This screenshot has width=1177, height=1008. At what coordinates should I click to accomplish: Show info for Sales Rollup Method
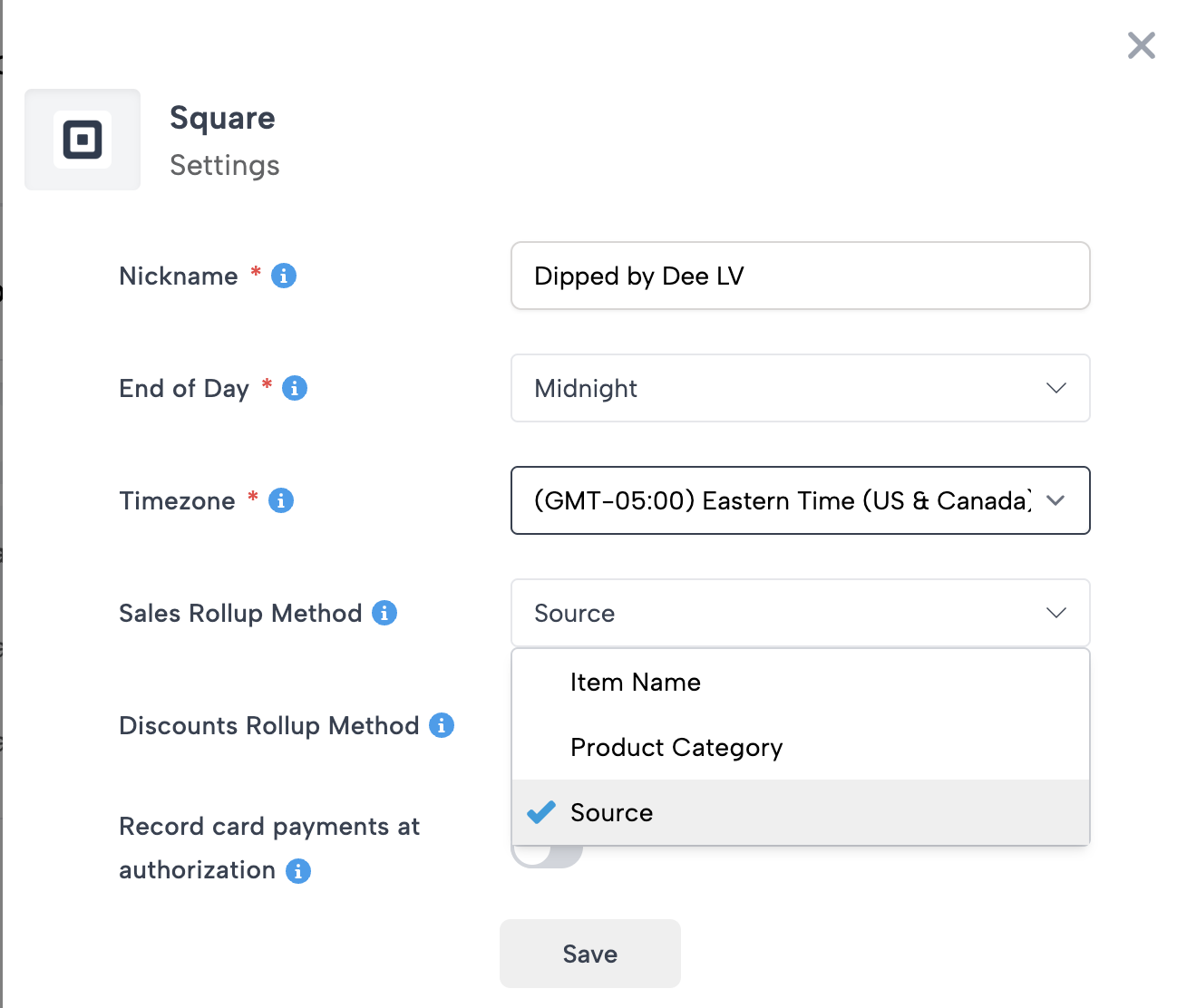(x=384, y=613)
